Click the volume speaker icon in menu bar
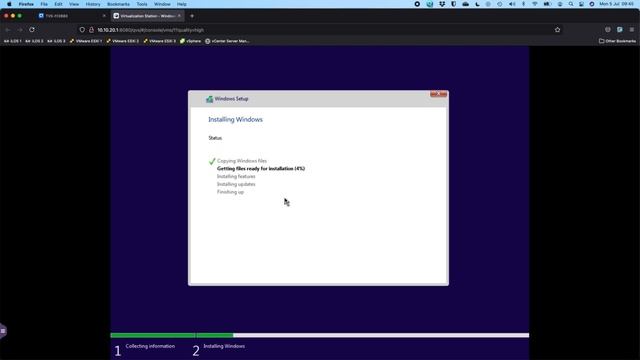The width and height of the screenshot is (640, 360). point(512,4)
